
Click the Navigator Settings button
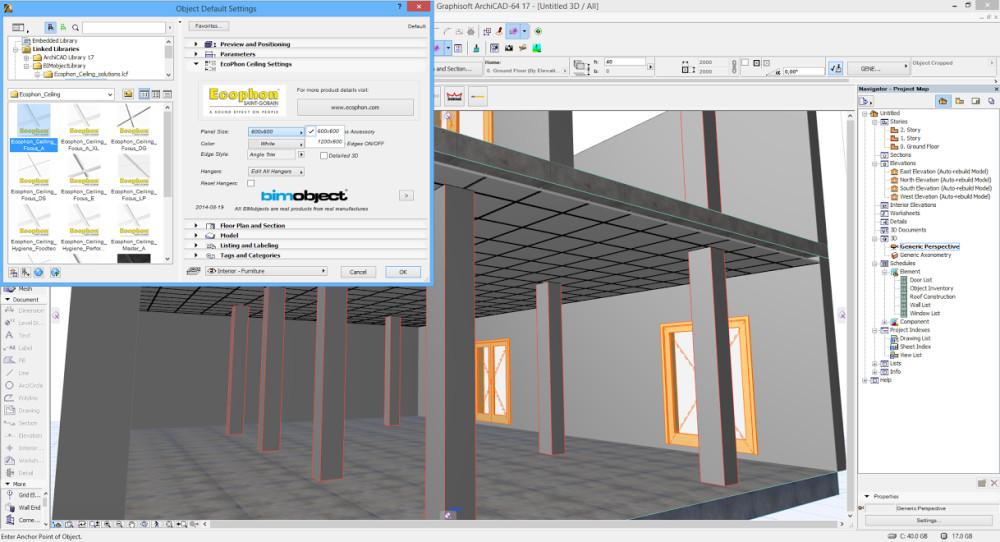point(927,520)
